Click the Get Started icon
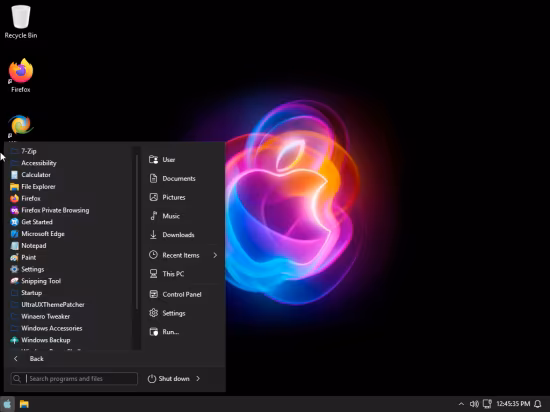 point(14,222)
